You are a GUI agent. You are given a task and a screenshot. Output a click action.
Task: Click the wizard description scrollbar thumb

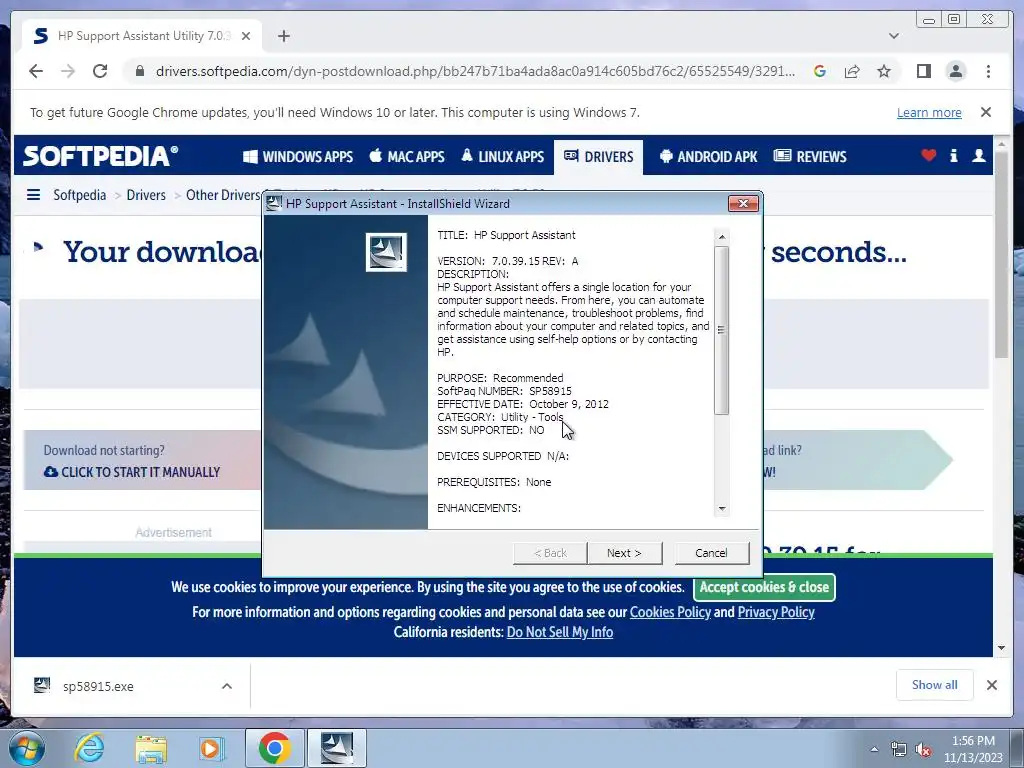722,330
